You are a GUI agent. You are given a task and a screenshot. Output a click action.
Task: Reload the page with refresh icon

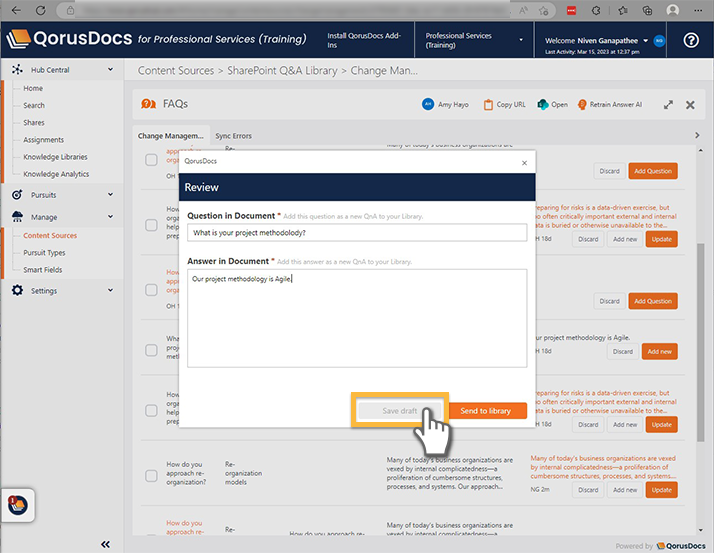41,10
